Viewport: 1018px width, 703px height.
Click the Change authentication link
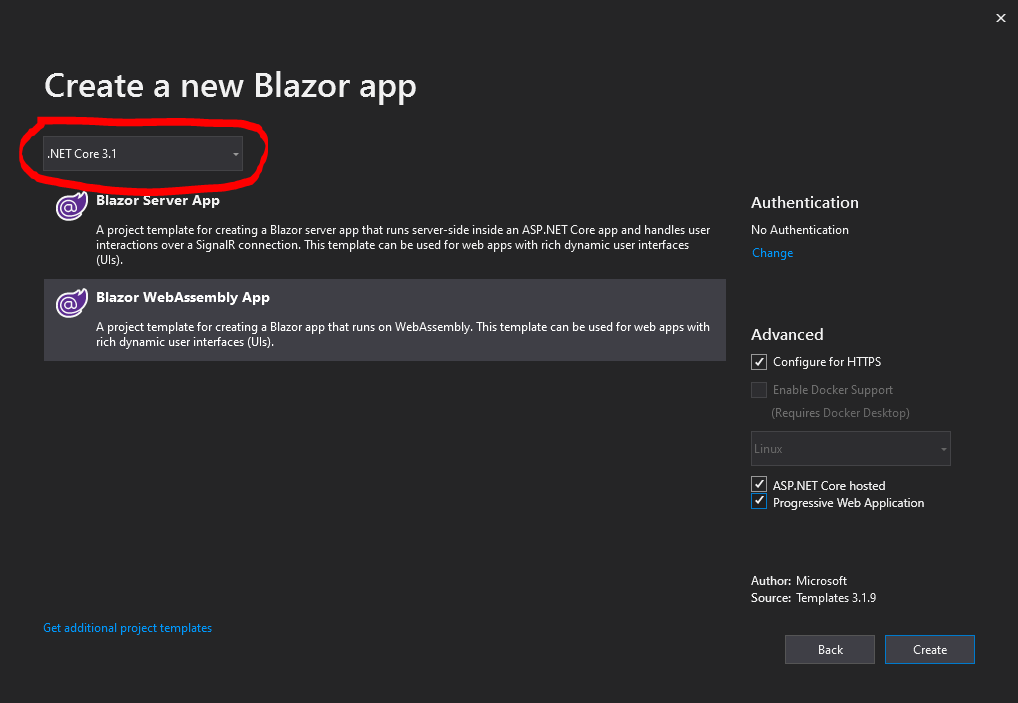pos(772,253)
